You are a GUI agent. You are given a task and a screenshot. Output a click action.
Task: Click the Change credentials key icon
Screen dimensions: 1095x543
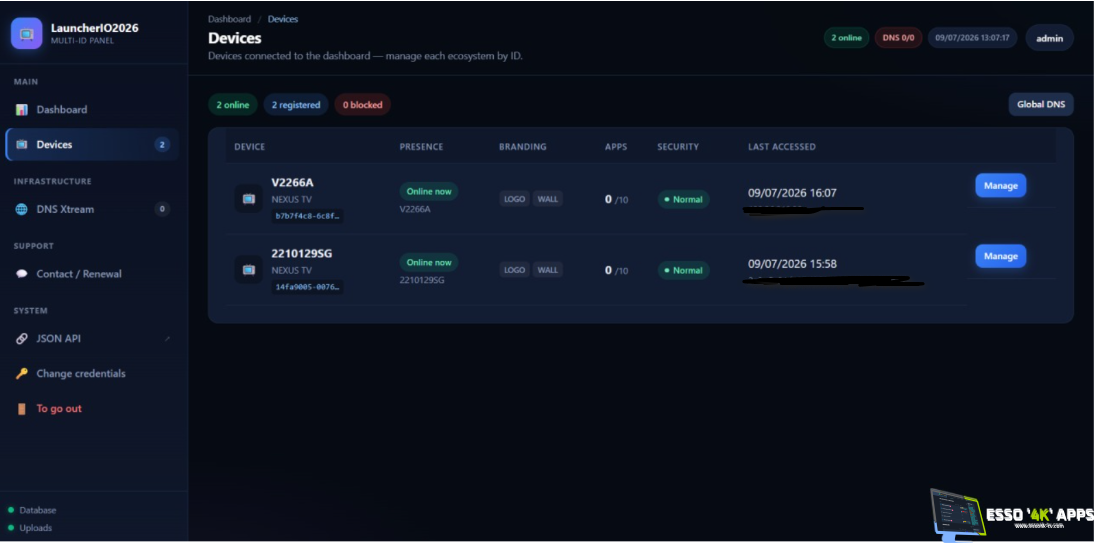(x=22, y=373)
